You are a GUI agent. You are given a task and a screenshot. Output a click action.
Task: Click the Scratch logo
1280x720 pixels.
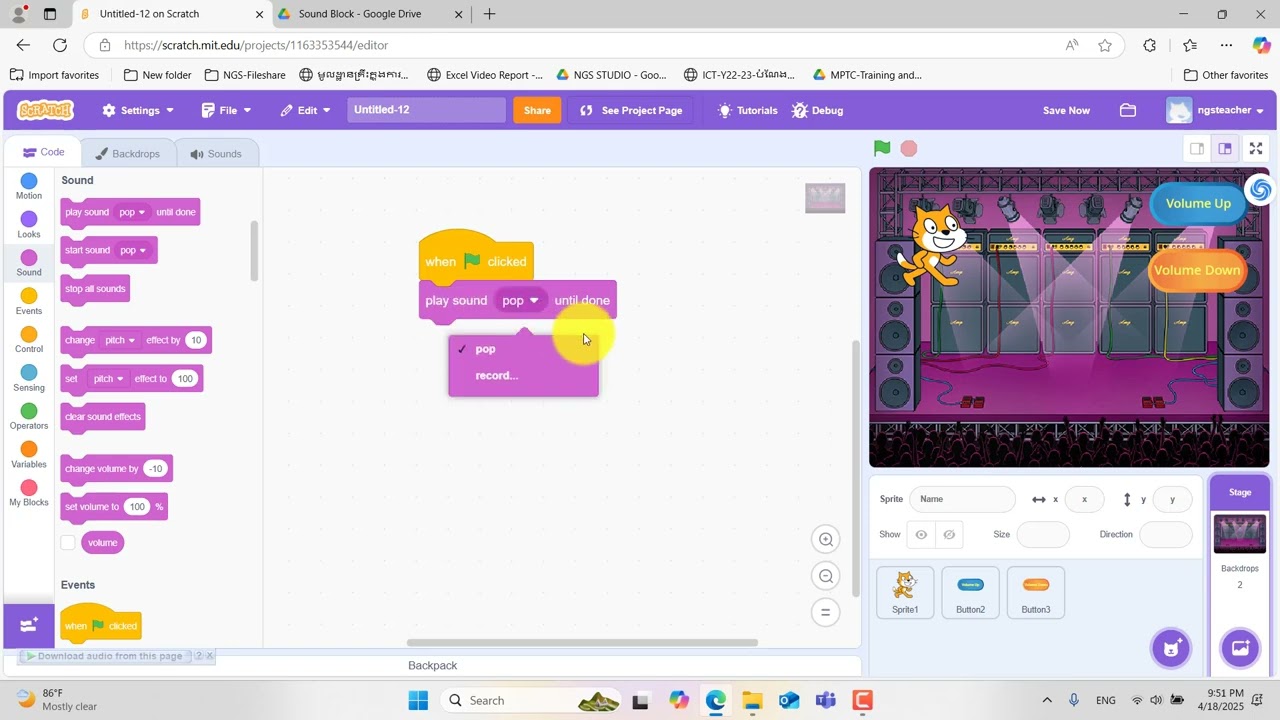pyautogui.click(x=45, y=110)
